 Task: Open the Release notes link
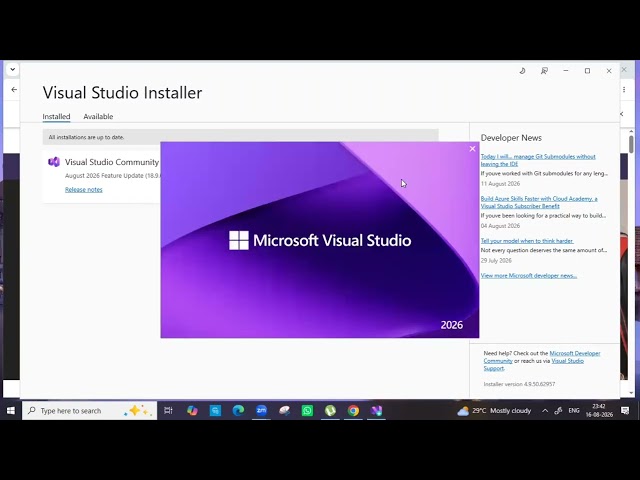click(x=84, y=189)
